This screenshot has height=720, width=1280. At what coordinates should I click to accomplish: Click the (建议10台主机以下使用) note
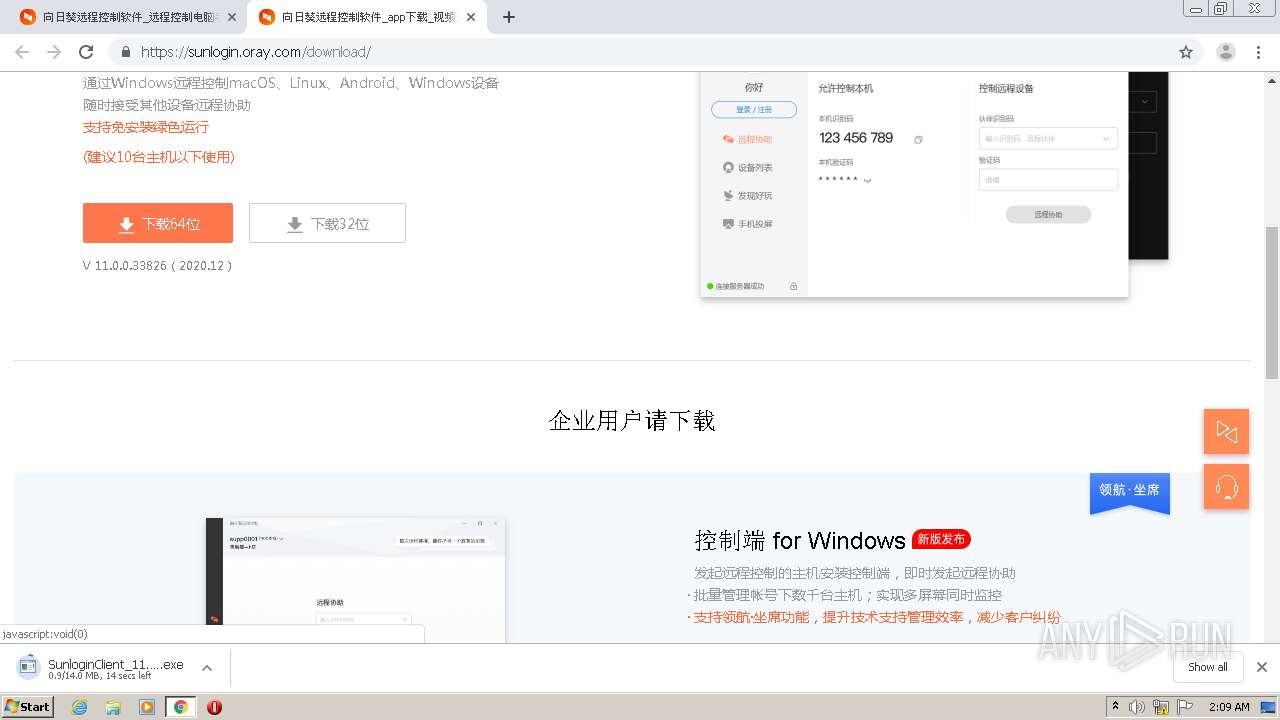pos(159,157)
